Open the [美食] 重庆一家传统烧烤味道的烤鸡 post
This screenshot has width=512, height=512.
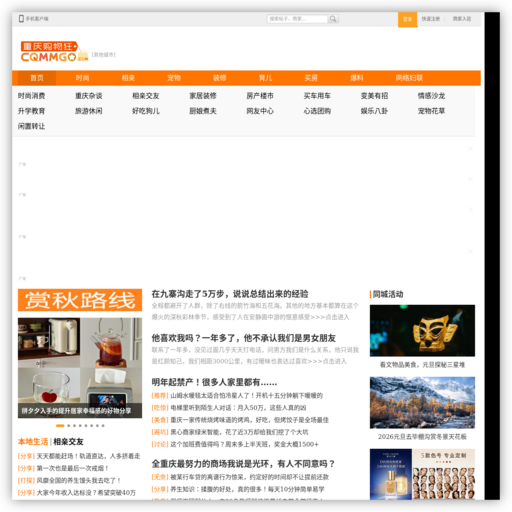[240, 420]
